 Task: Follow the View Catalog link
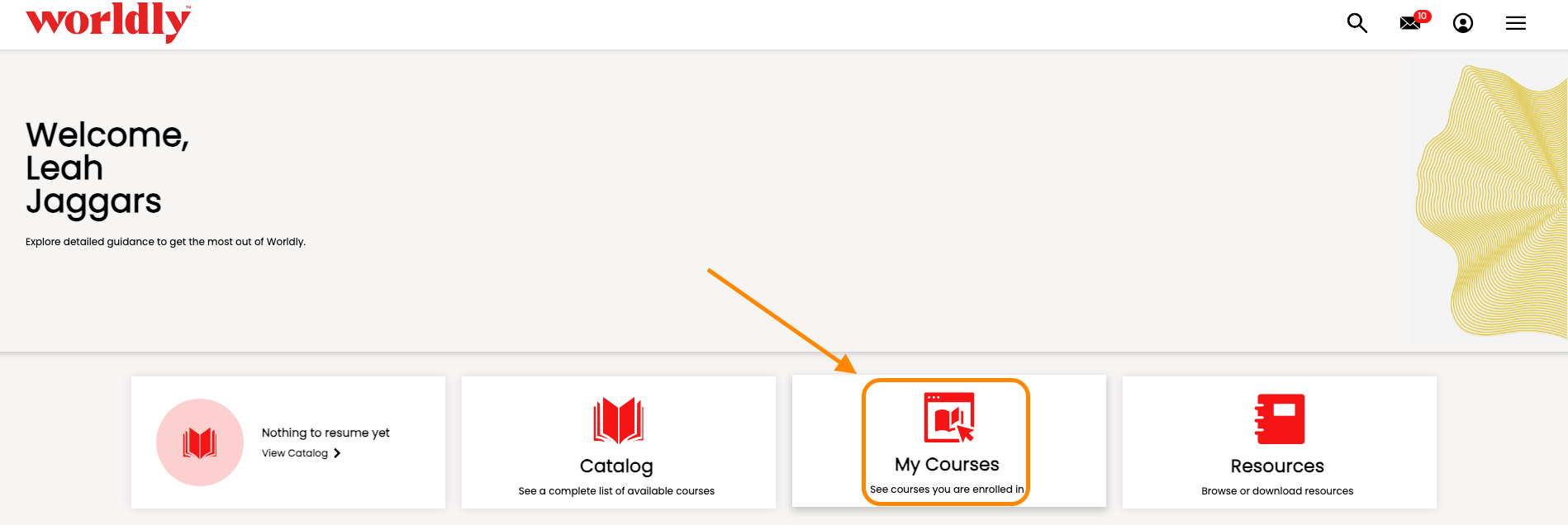(295, 453)
